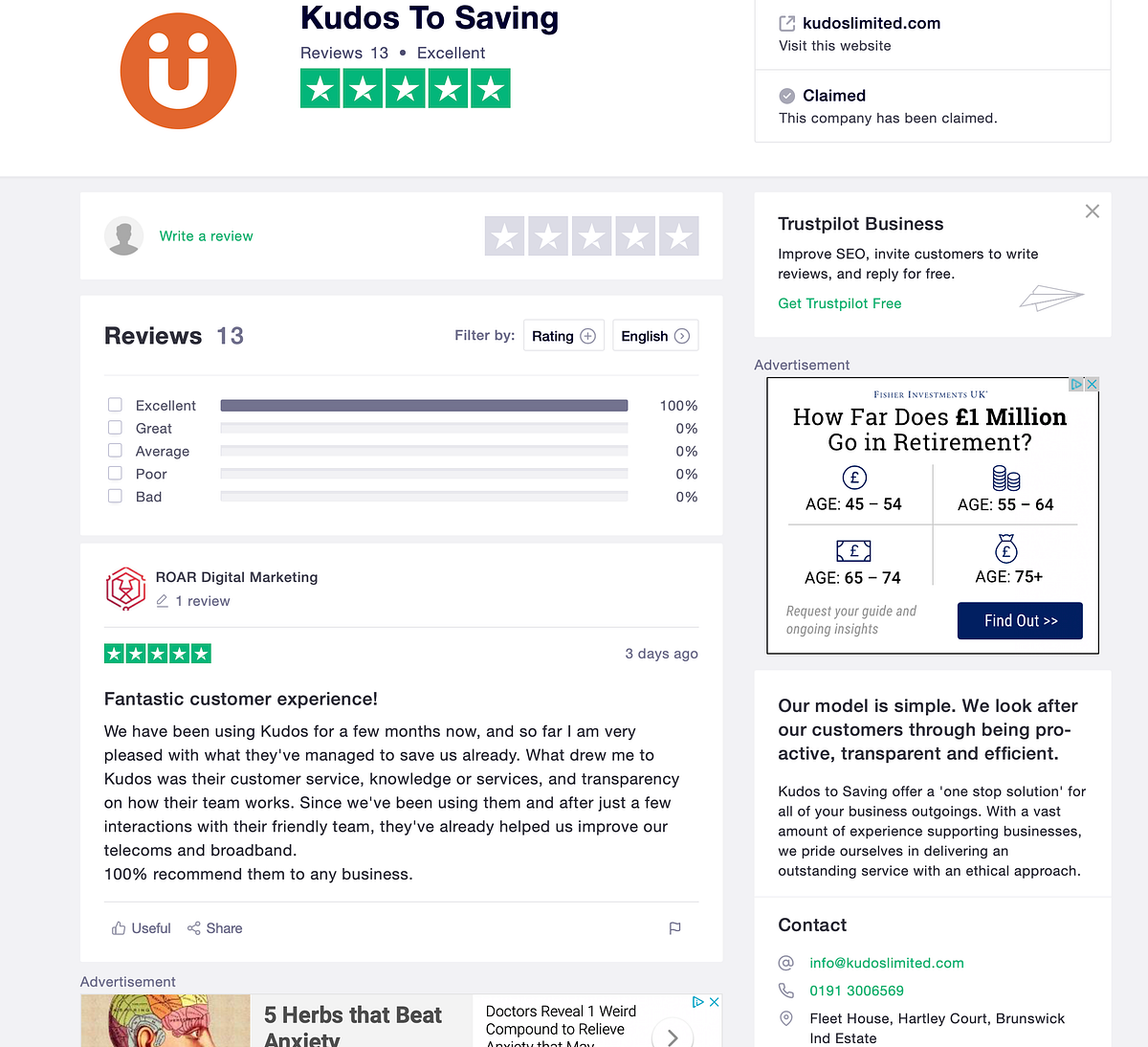This screenshot has width=1148, height=1047.
Task: Click the location pin icon beside Fleet House
Action: click(785, 1019)
